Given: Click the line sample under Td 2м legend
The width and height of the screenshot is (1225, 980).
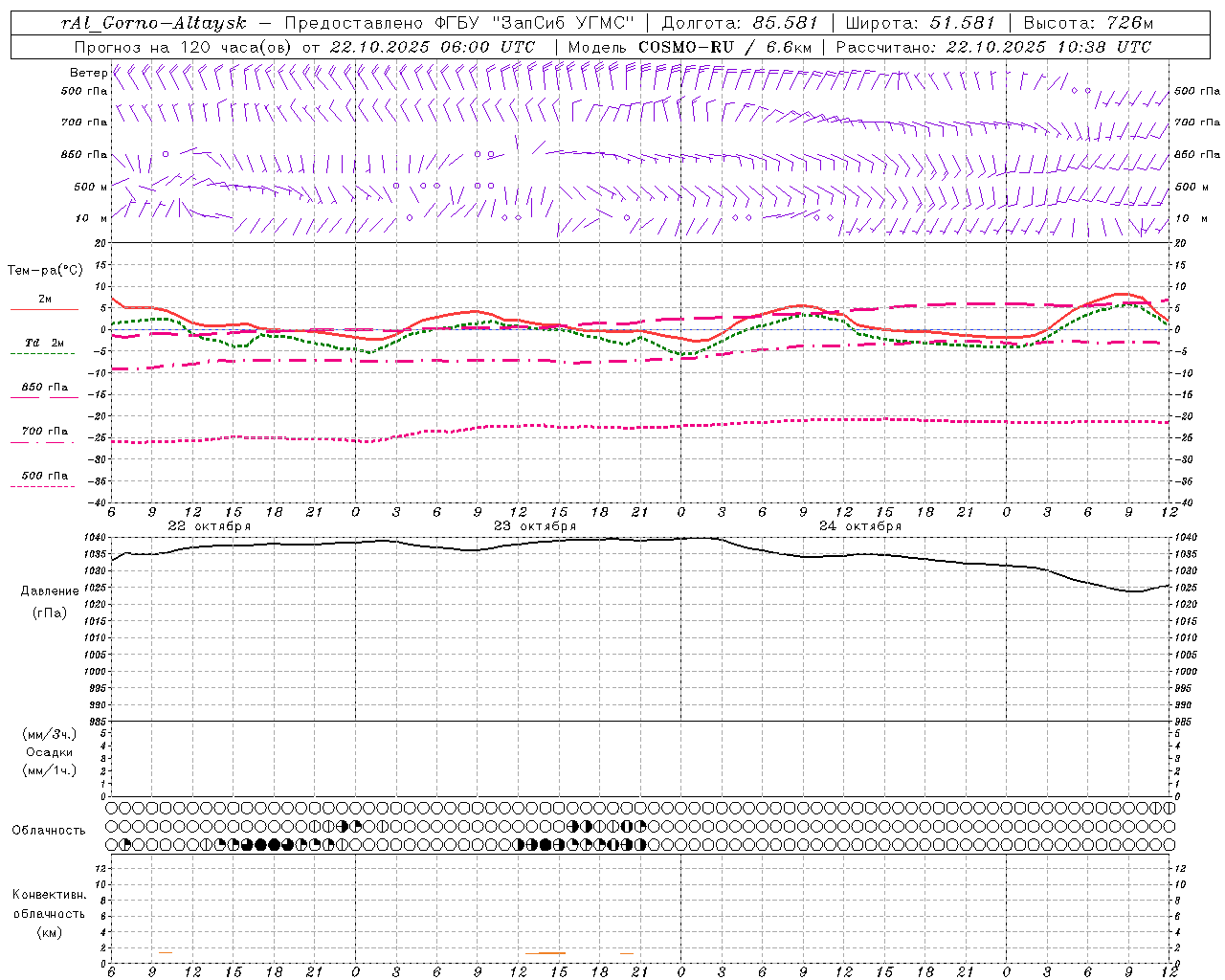Looking at the screenshot, I should click(x=43, y=354).
